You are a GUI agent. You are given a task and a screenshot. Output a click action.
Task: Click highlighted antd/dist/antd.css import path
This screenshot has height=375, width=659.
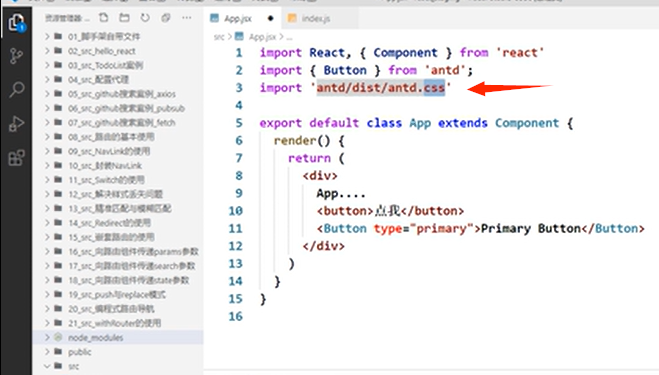point(380,88)
